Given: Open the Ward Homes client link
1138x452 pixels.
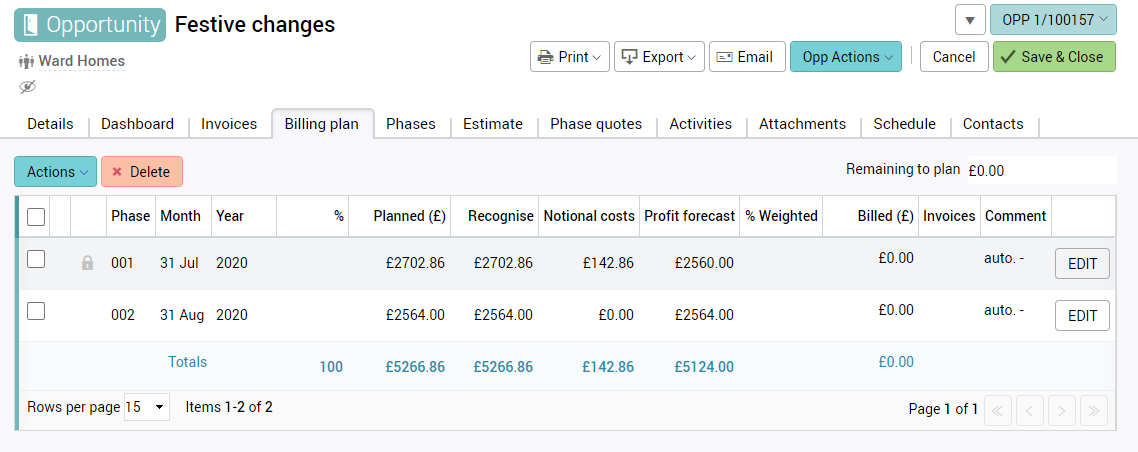Looking at the screenshot, I should (x=81, y=61).
